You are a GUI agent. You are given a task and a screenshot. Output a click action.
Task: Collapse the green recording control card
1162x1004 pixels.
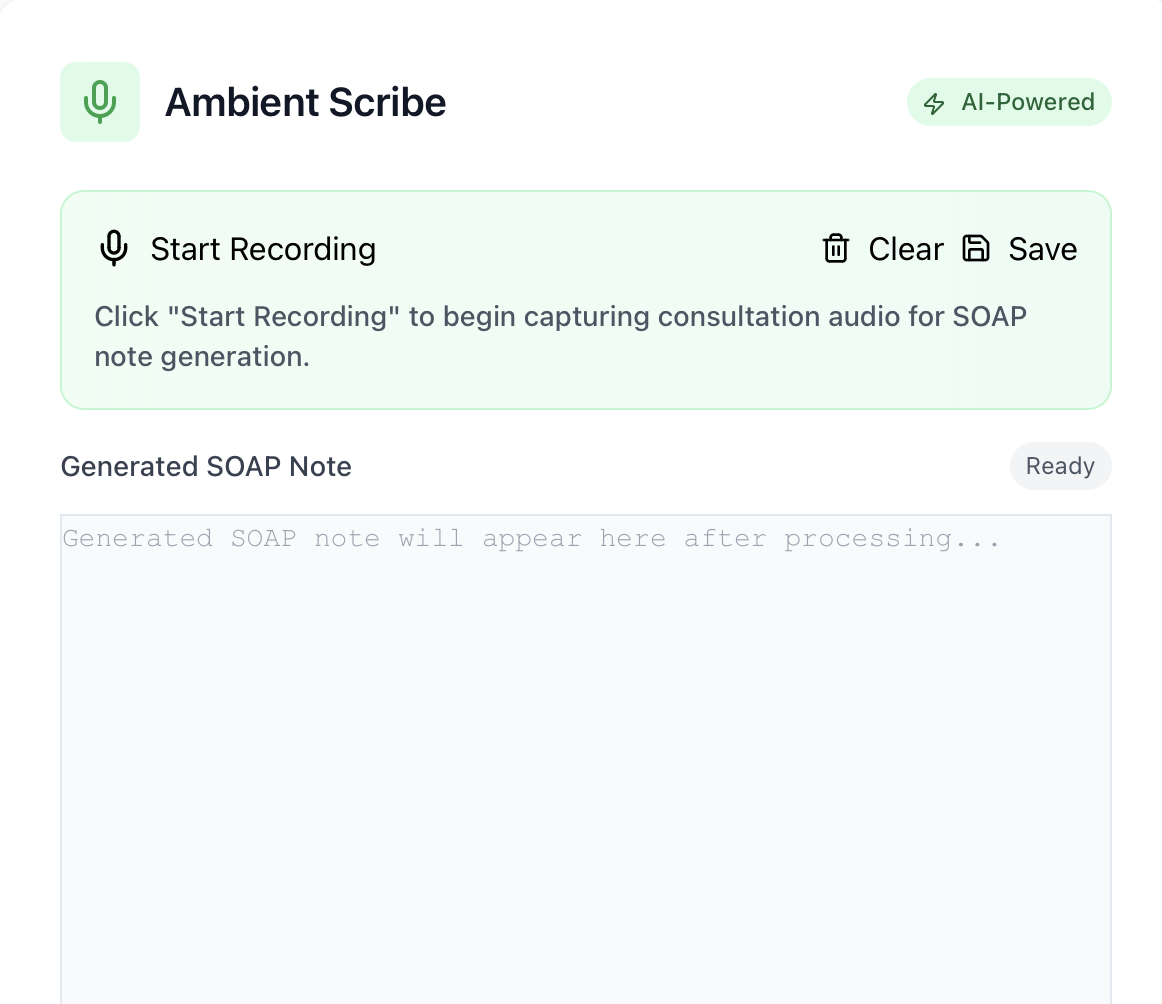[586, 298]
